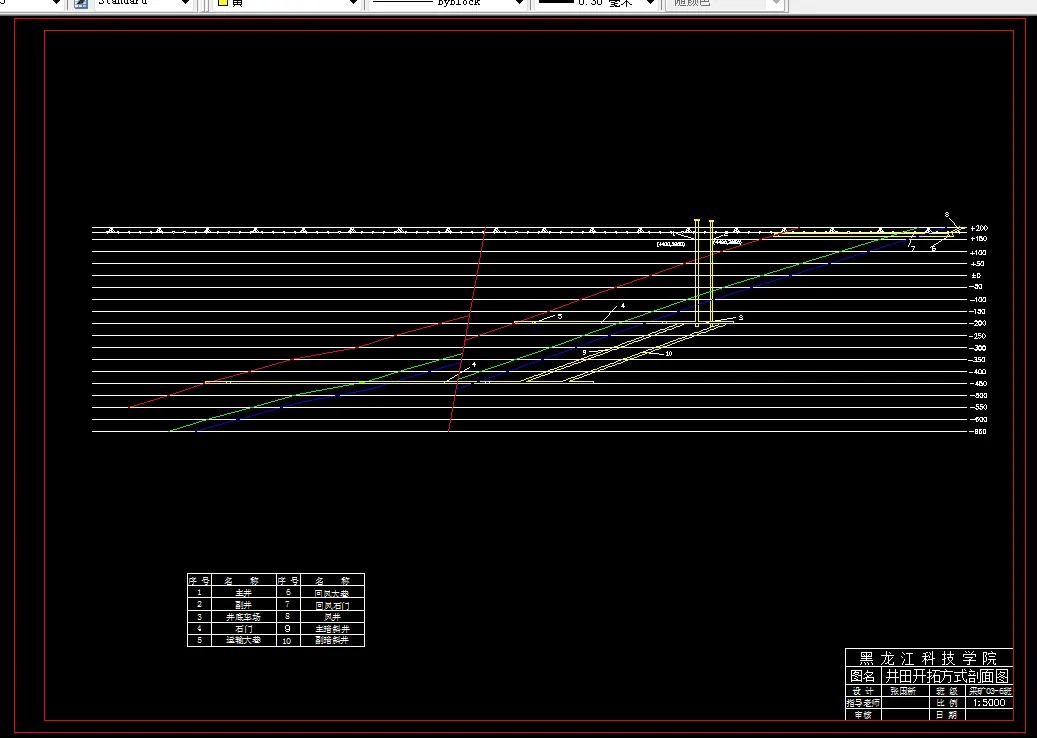The width and height of the screenshot is (1037, 738).
Task: Click the 审核 label in title block
Action: [863, 715]
